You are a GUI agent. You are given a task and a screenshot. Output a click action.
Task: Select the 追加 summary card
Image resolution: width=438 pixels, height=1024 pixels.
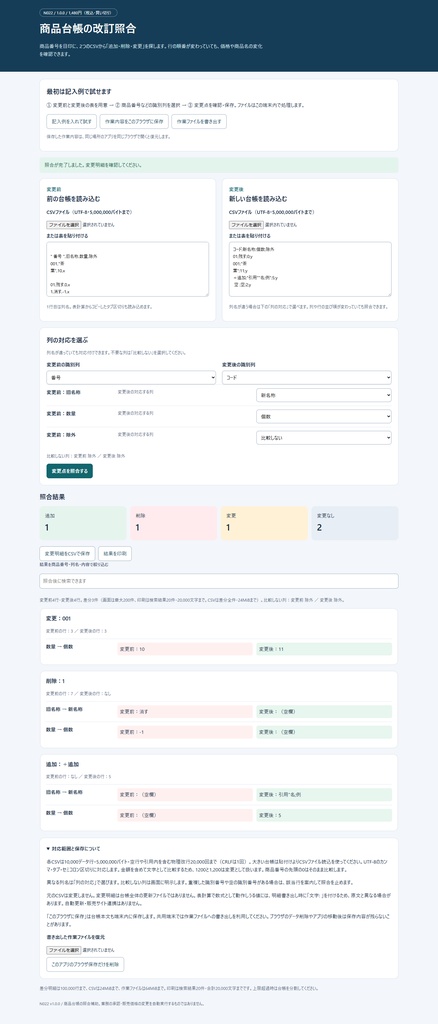point(83,523)
